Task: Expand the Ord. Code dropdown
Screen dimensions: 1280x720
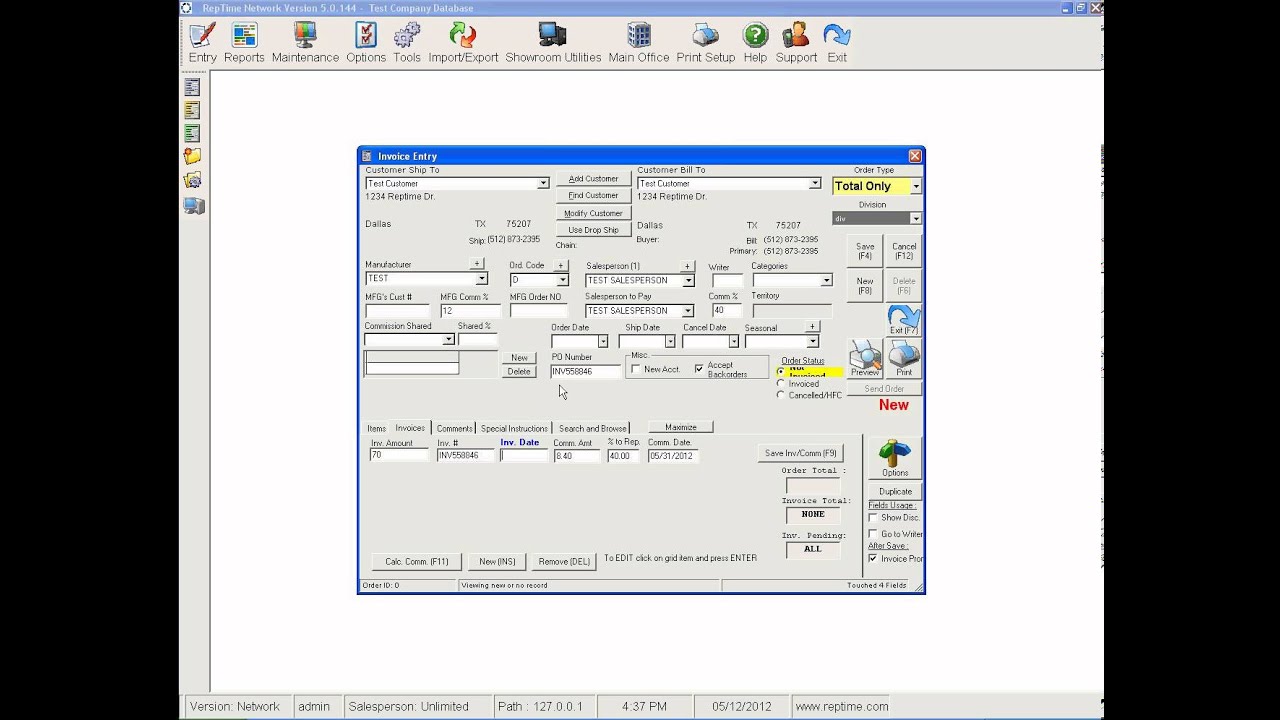Action: (x=562, y=281)
